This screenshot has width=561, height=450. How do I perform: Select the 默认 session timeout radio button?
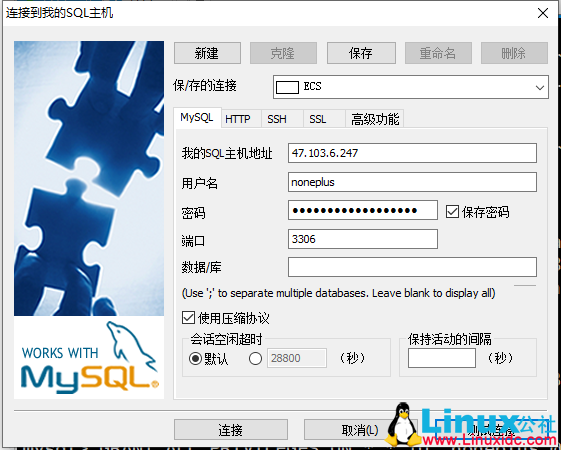pos(195,358)
